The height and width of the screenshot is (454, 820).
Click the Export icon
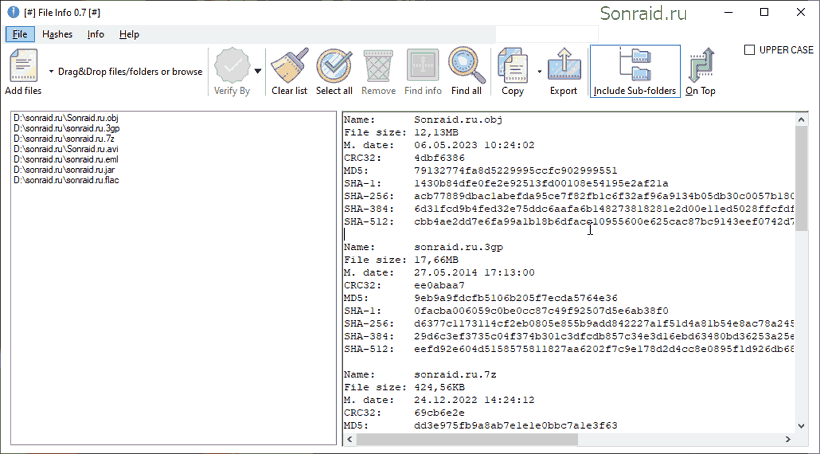click(564, 65)
